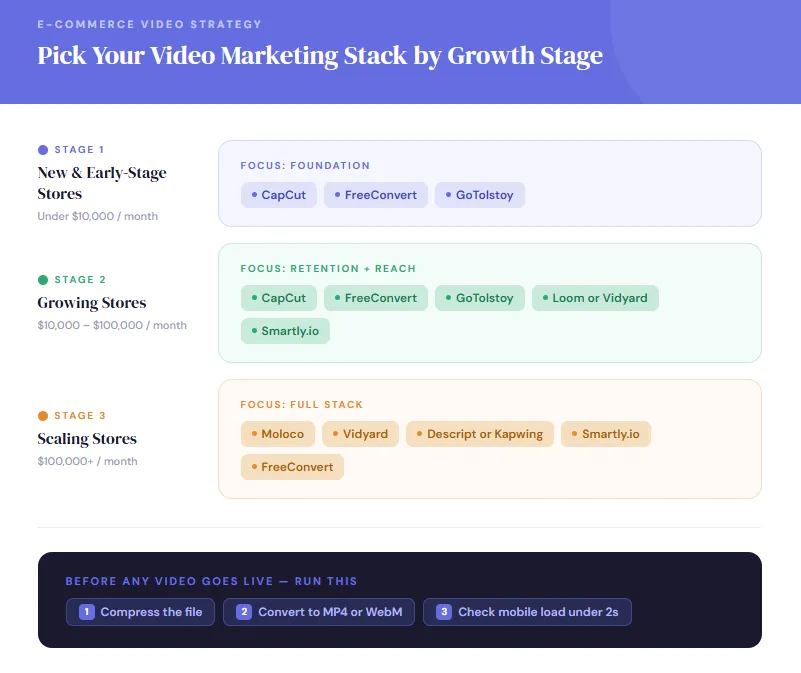Click the FreeConvert chip in Focus: Foundation card
The width and height of the screenshot is (801, 673).
(375, 195)
